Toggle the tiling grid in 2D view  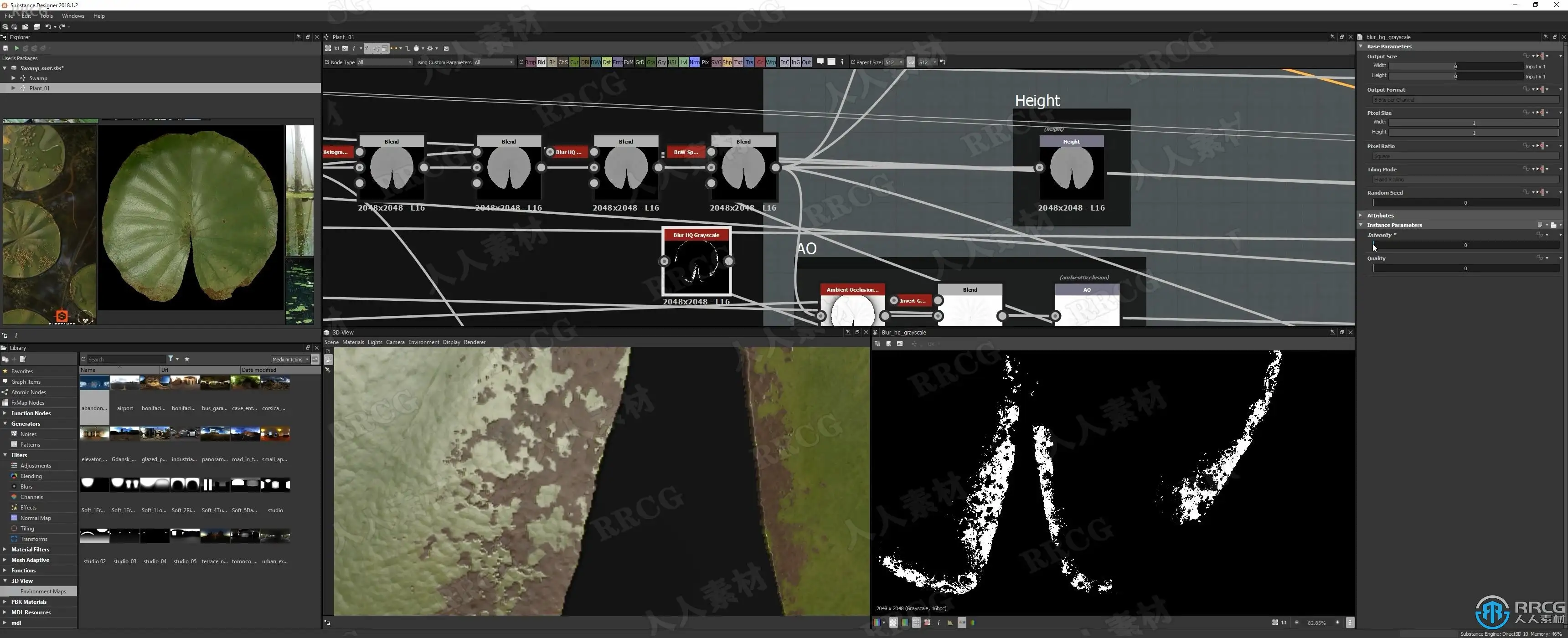pos(916,623)
